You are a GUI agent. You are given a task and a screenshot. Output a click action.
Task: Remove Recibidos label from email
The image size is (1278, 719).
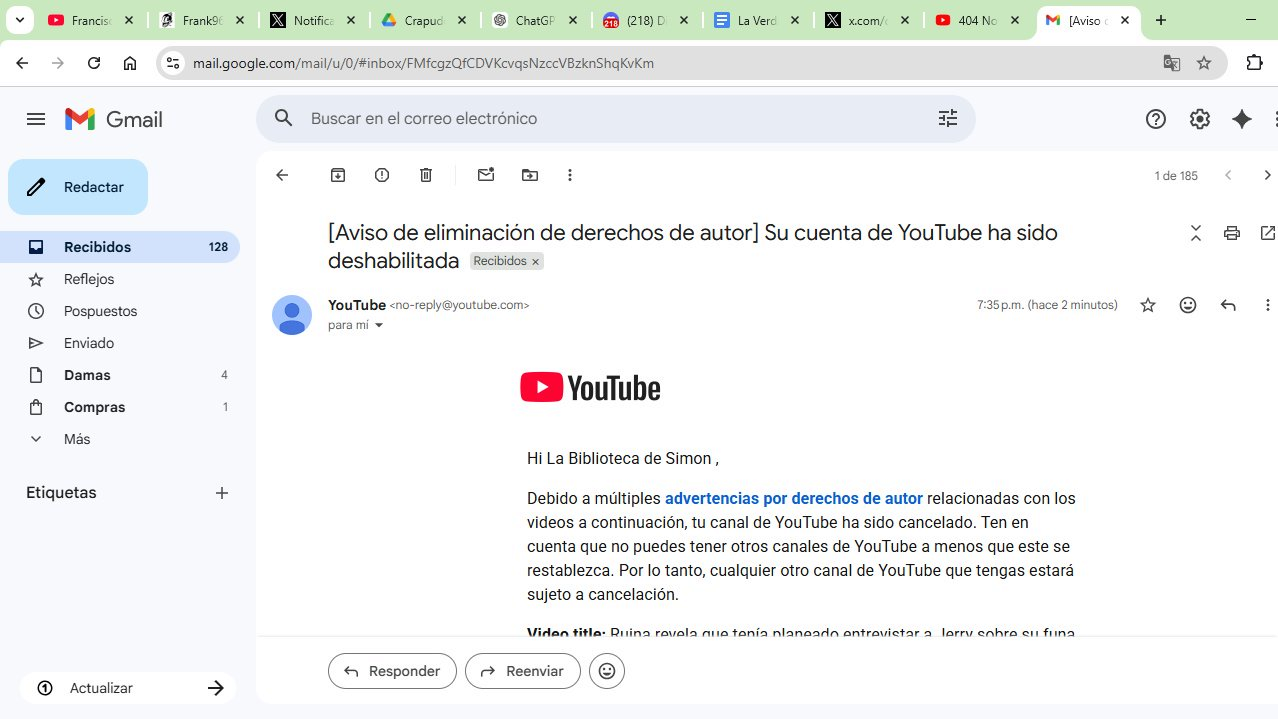(536, 261)
